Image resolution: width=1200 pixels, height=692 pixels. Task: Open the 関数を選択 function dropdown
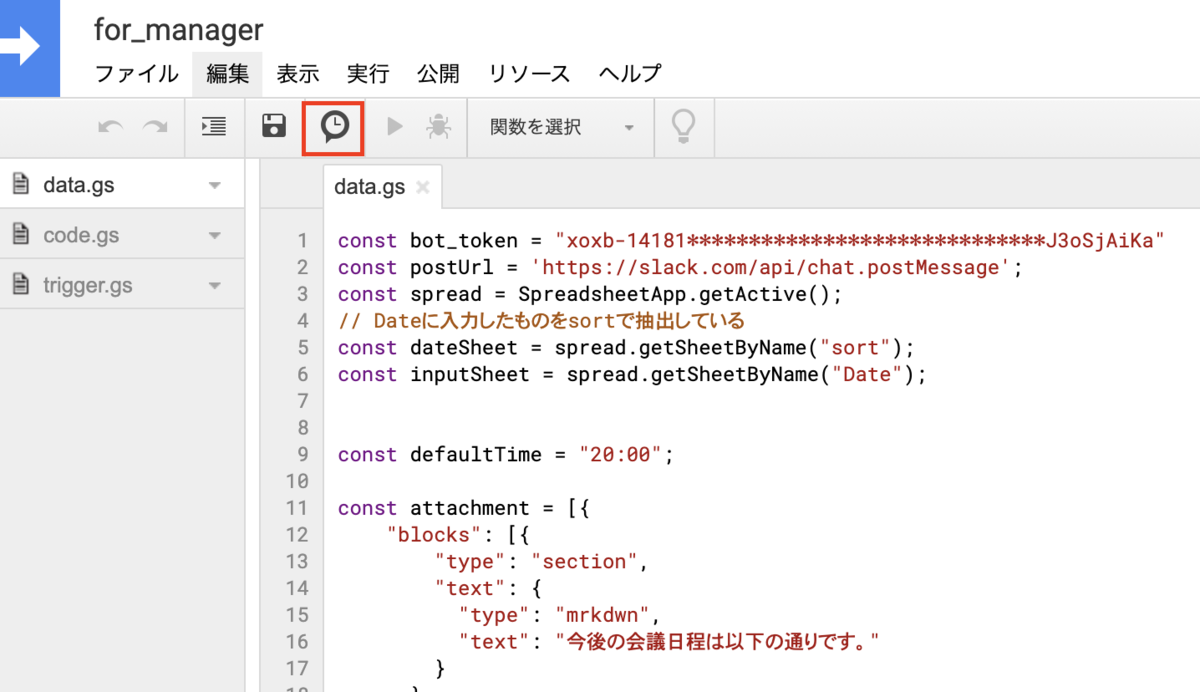[560, 128]
